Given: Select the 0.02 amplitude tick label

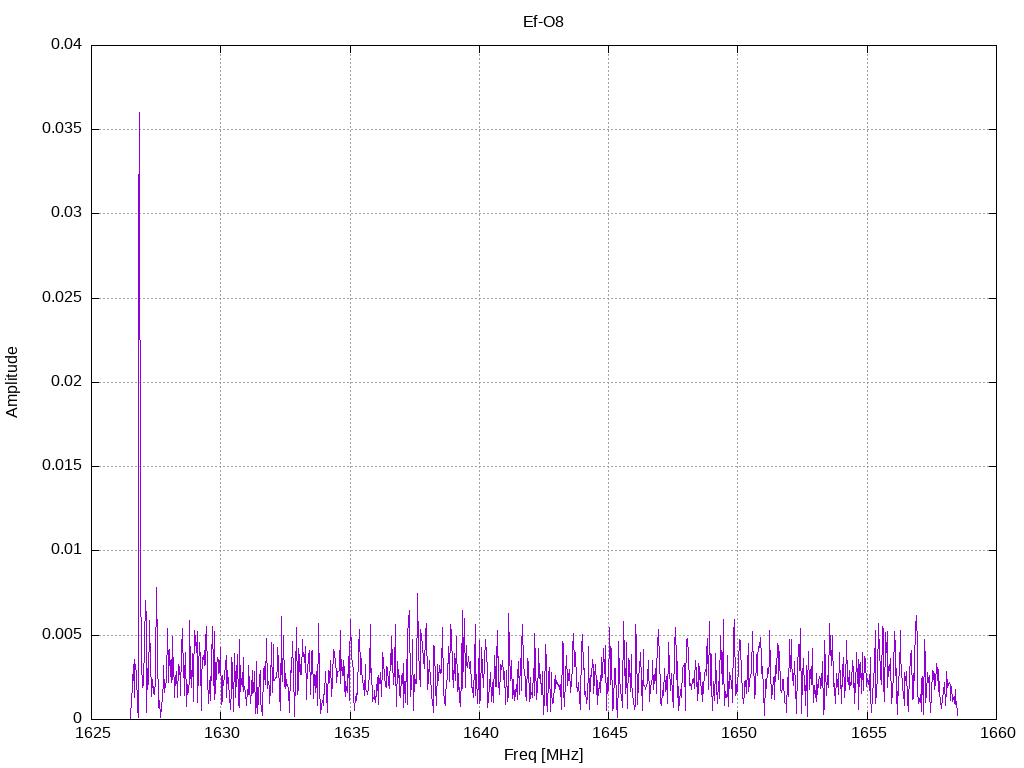Looking at the screenshot, I should 66,382.
